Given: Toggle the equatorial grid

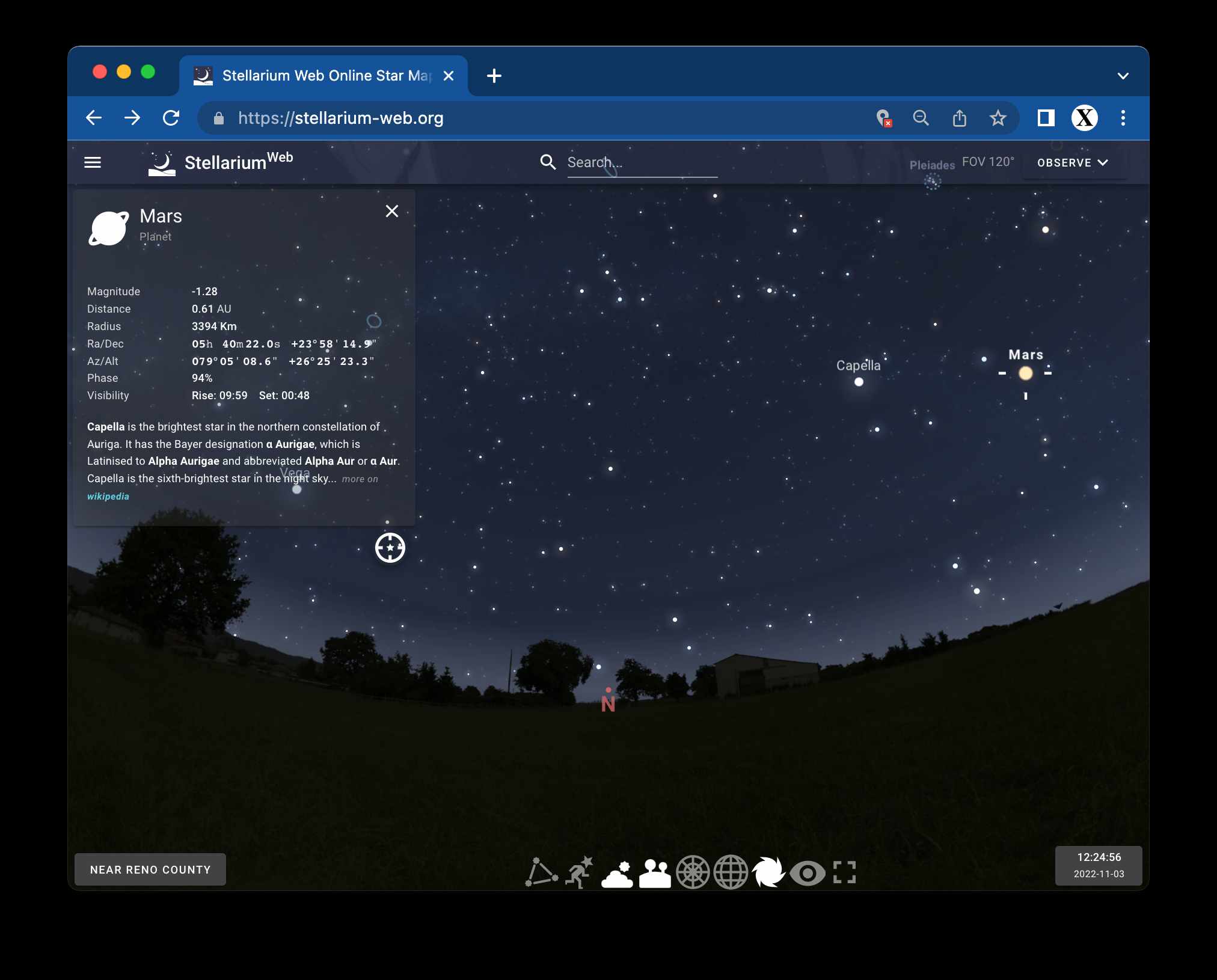Looking at the screenshot, I should [731, 872].
